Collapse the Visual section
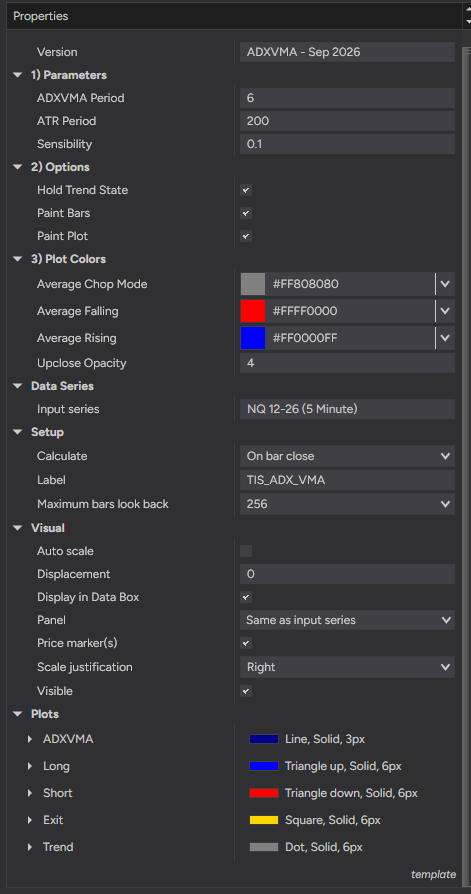Viewport: 471px width, 894px height. pos(18,528)
